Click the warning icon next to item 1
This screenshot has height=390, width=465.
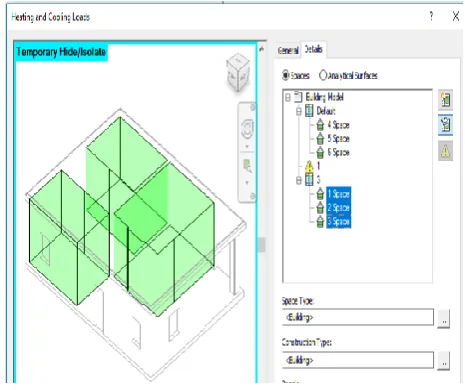coord(309,166)
